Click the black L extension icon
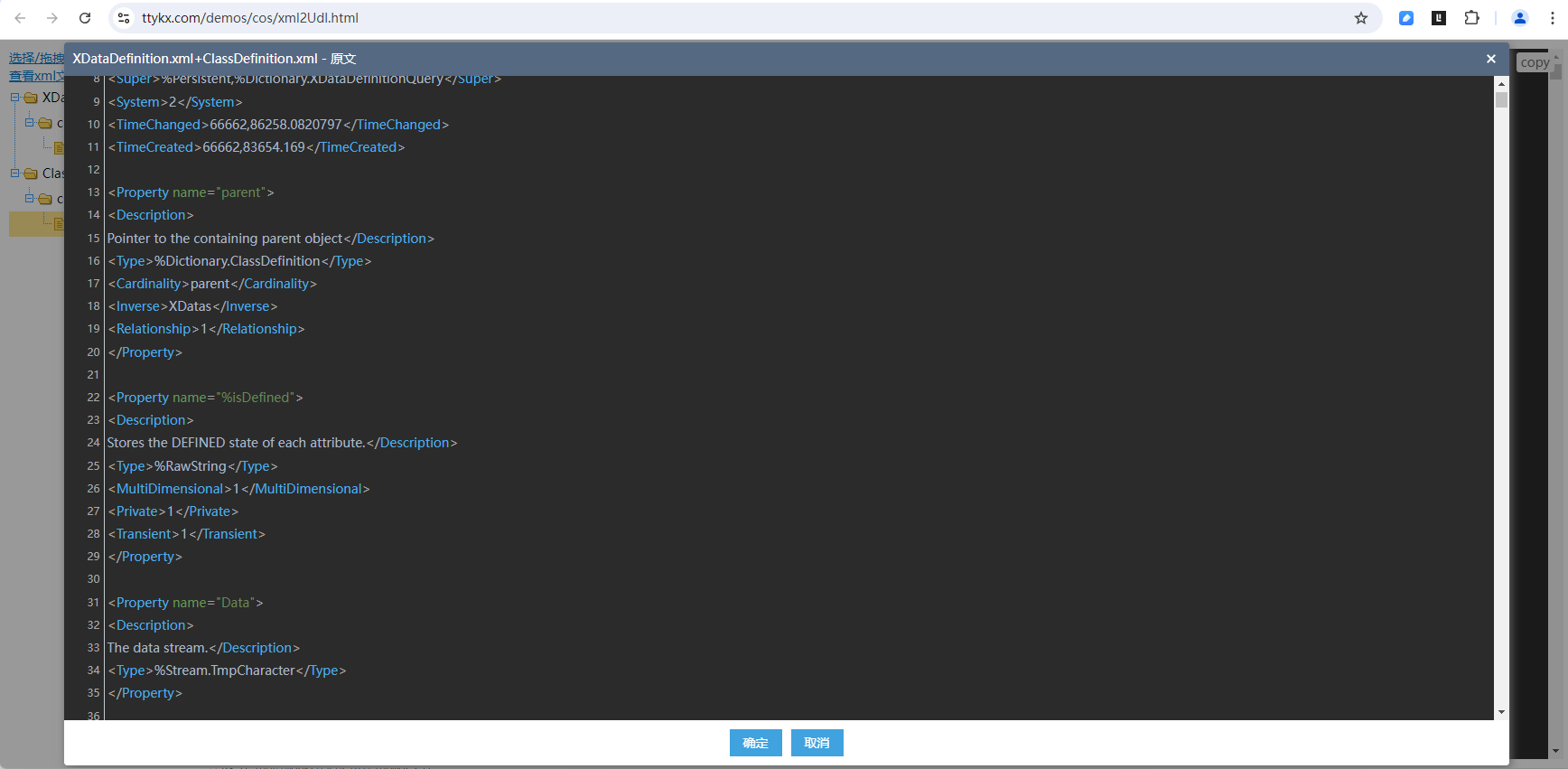 1439,18
